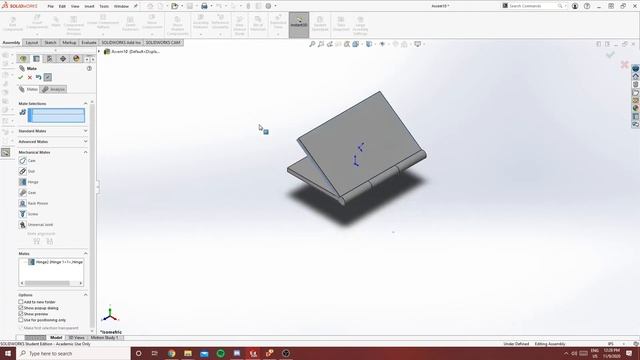Undo last mate action arrow
This screenshot has height=360, width=640.
click(38, 77)
